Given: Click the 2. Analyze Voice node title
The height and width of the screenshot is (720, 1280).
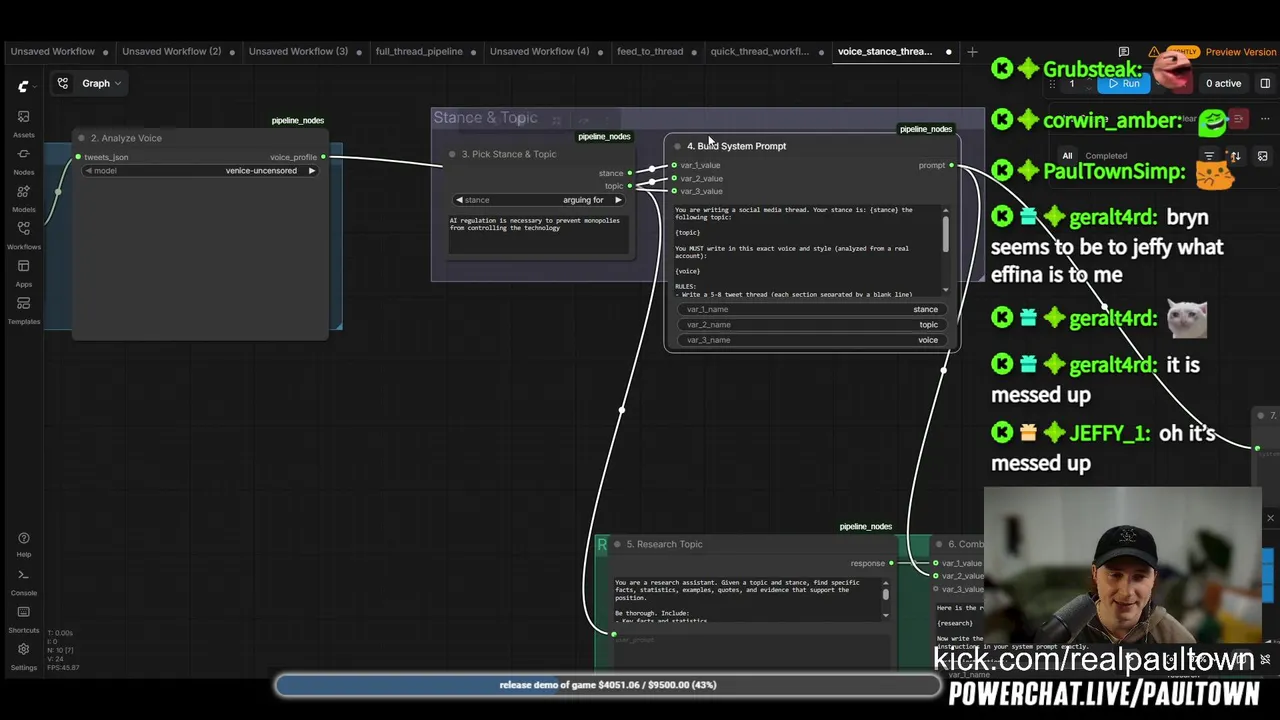Looking at the screenshot, I should click(x=126, y=138).
